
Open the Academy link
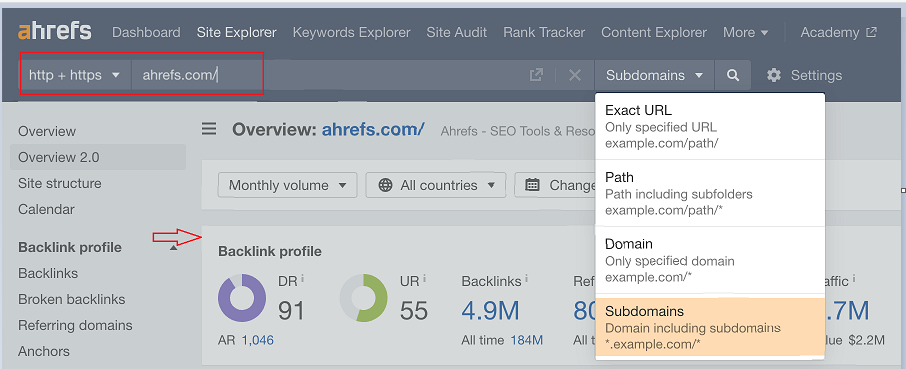[x=838, y=32]
